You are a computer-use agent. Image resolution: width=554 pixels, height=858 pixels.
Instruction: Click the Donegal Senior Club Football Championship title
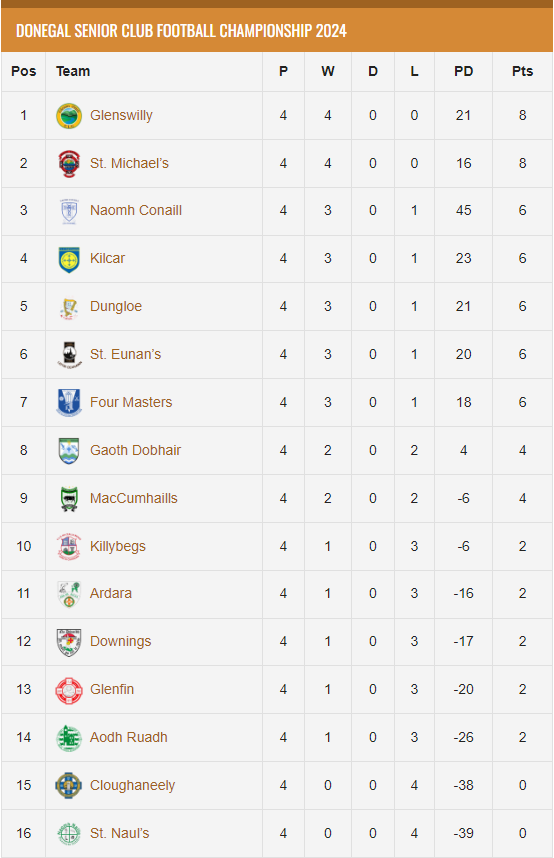(x=181, y=31)
